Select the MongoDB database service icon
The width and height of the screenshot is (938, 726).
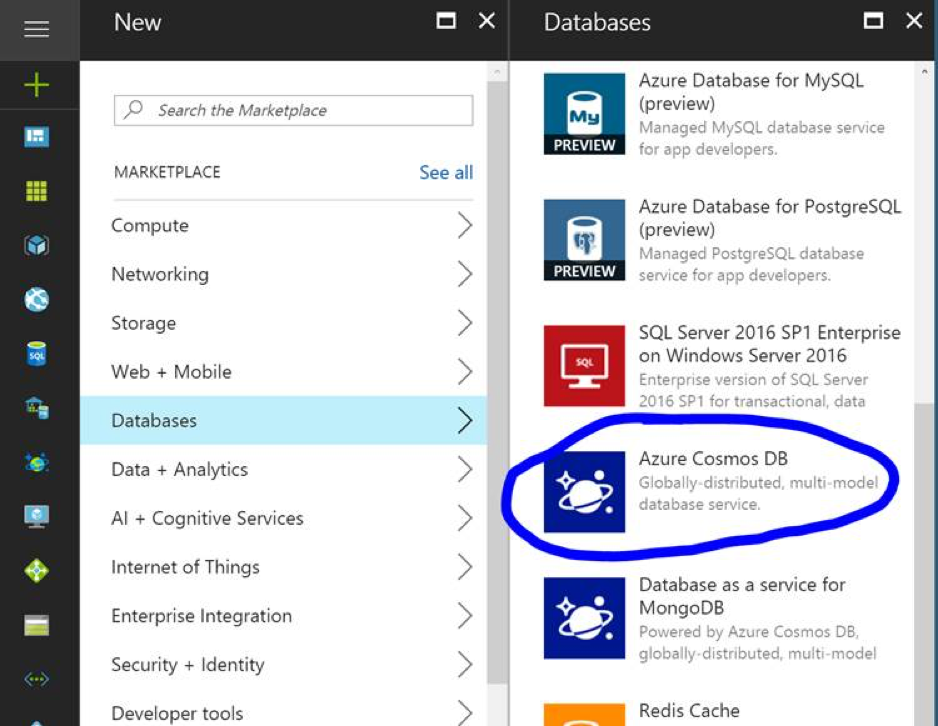click(x=584, y=618)
